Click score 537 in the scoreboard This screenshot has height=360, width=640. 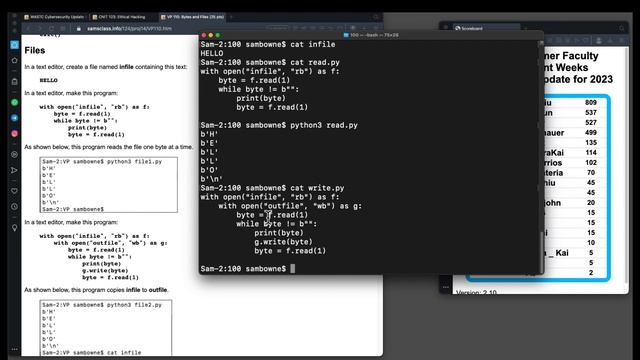point(591,113)
